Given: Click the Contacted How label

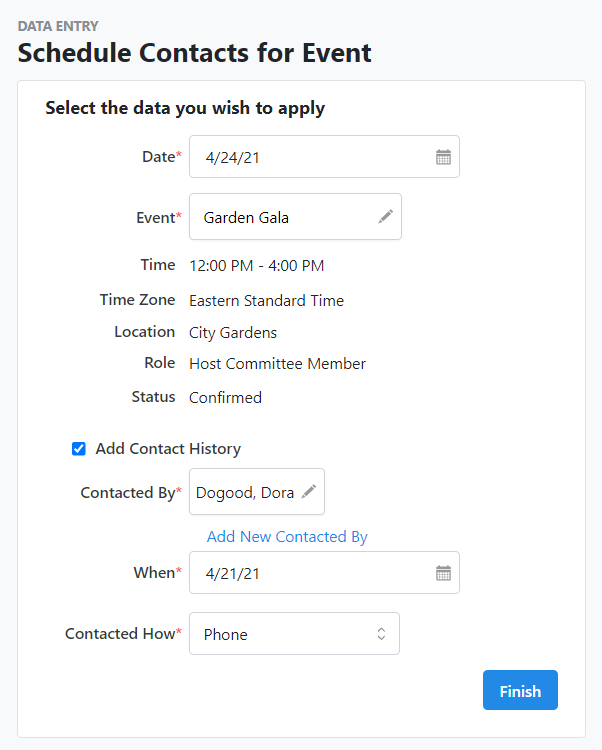Looking at the screenshot, I should pyautogui.click(x=120, y=634).
